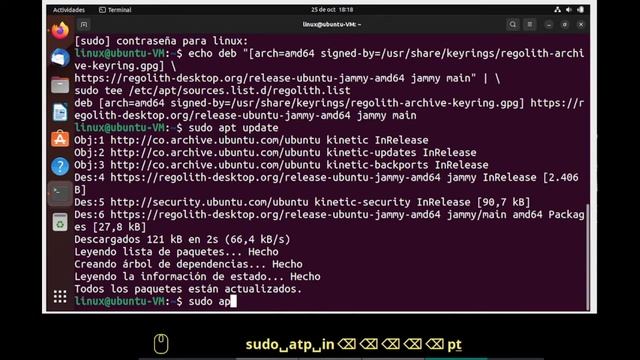Image resolution: width=640 pixels, height=360 pixels.
Task: Click the Des:5 kinetic-security InRelease line
Action: pos(302,202)
